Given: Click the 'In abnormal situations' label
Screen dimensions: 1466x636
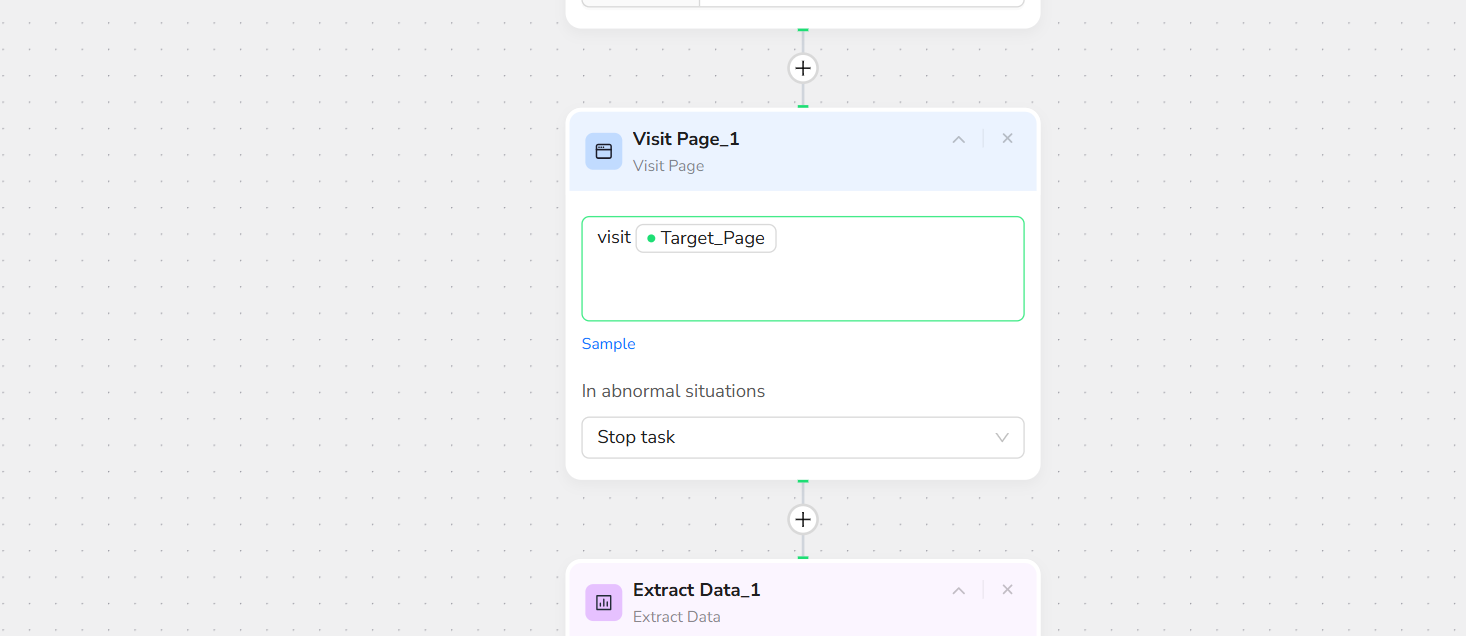Looking at the screenshot, I should click(x=673, y=391).
